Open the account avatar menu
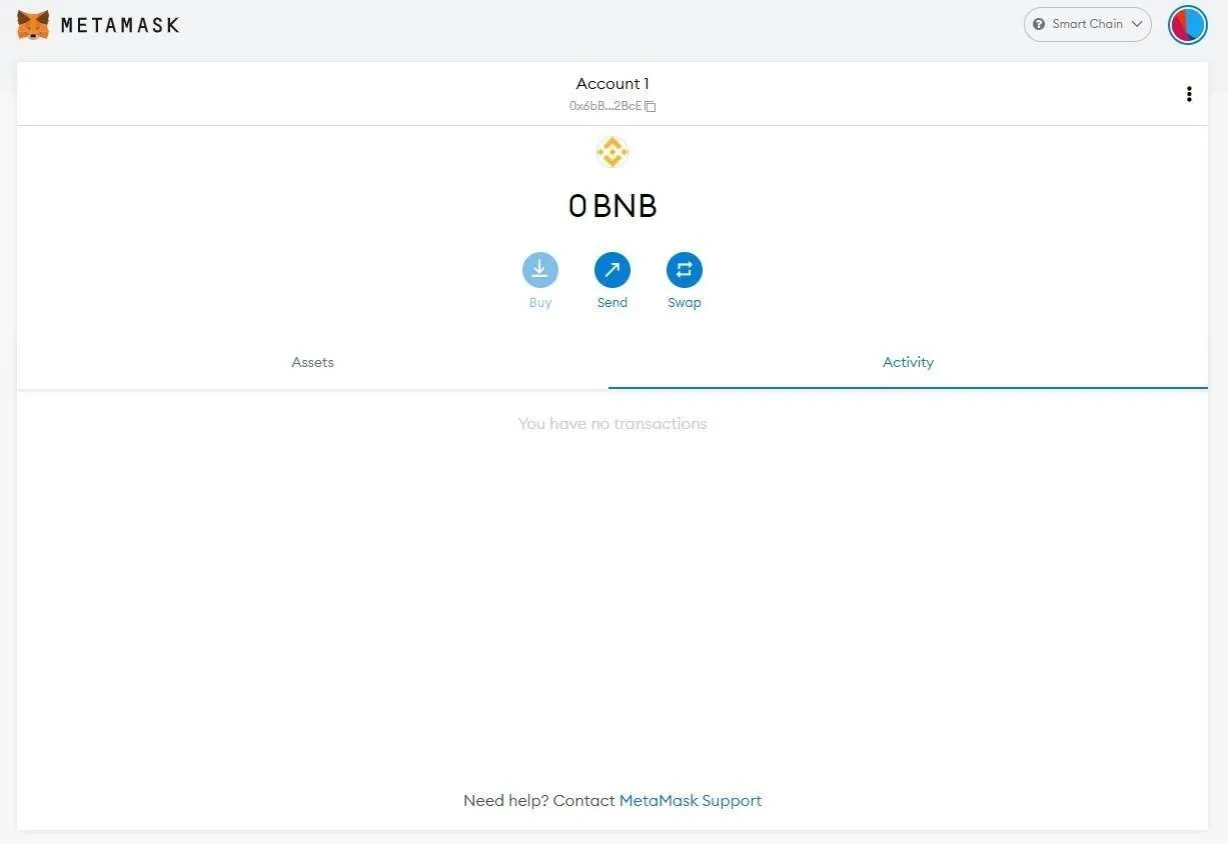The width and height of the screenshot is (1228, 844). point(1188,24)
